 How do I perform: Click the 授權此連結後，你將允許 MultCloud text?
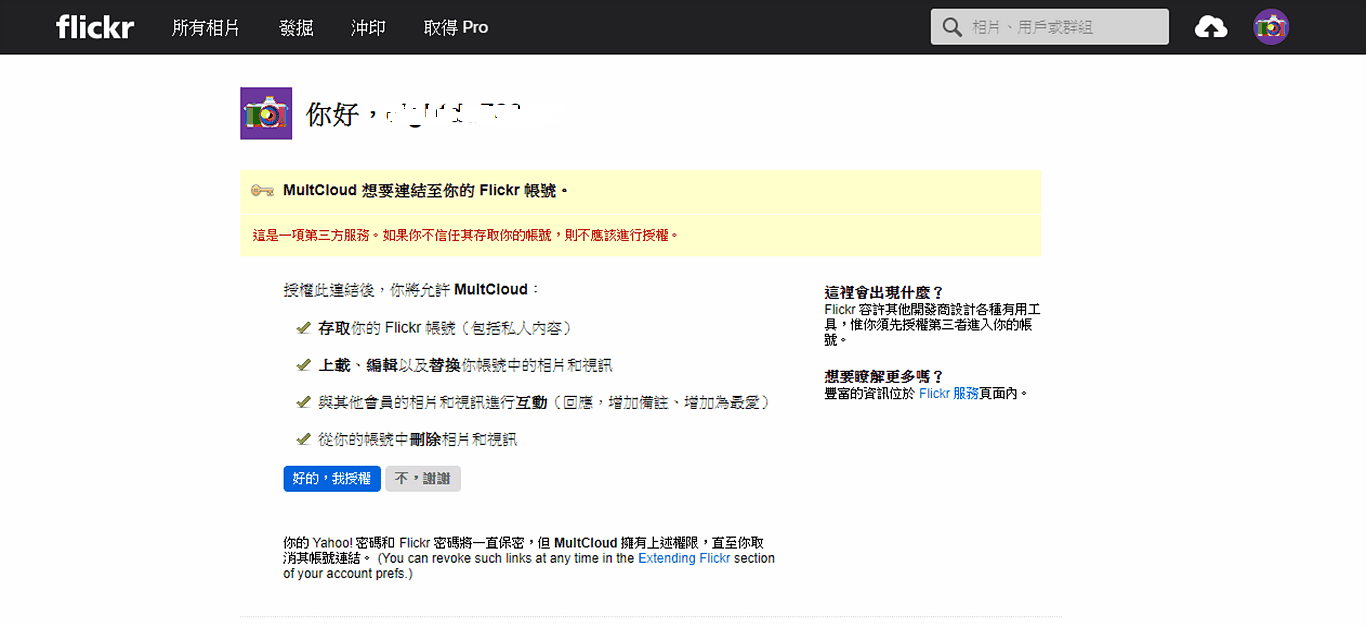tap(411, 290)
